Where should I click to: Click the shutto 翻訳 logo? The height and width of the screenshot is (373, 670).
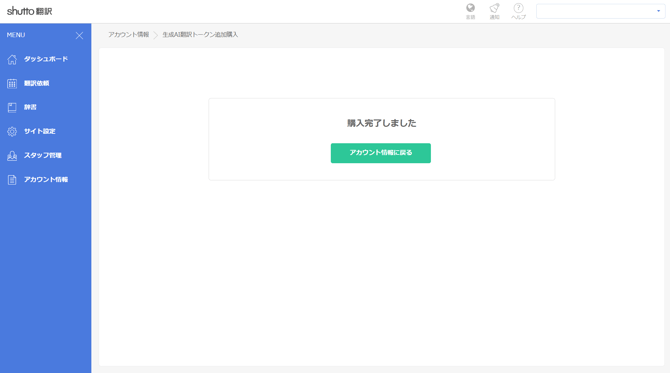(29, 11)
